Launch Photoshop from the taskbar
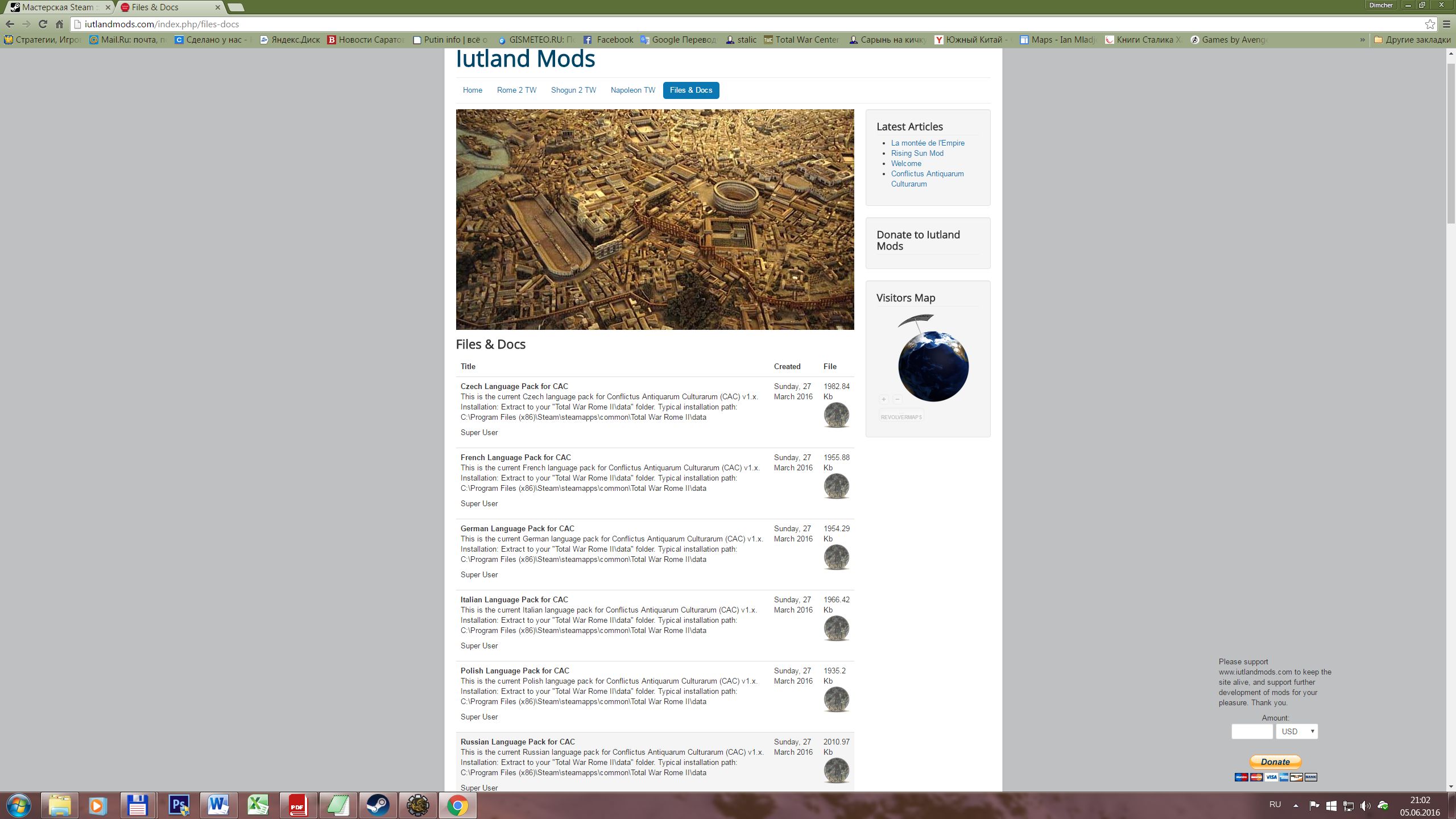 coord(179,805)
